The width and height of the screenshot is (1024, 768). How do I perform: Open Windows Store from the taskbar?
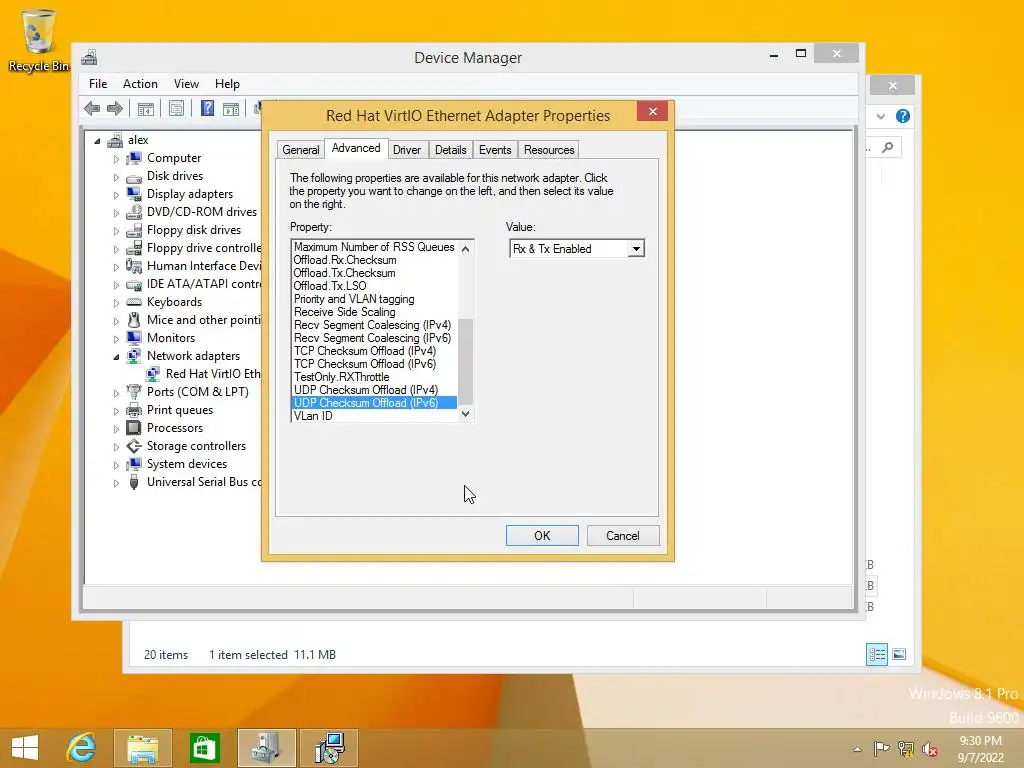[204, 748]
